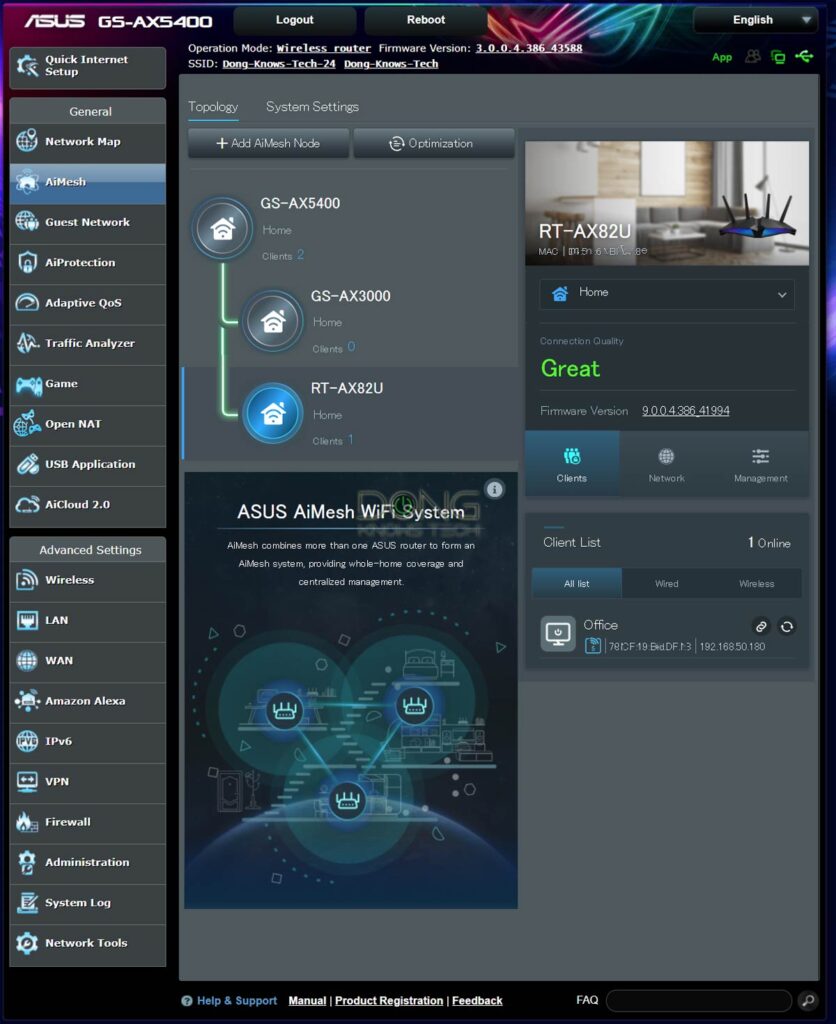Open the English language dropdown

point(756,20)
